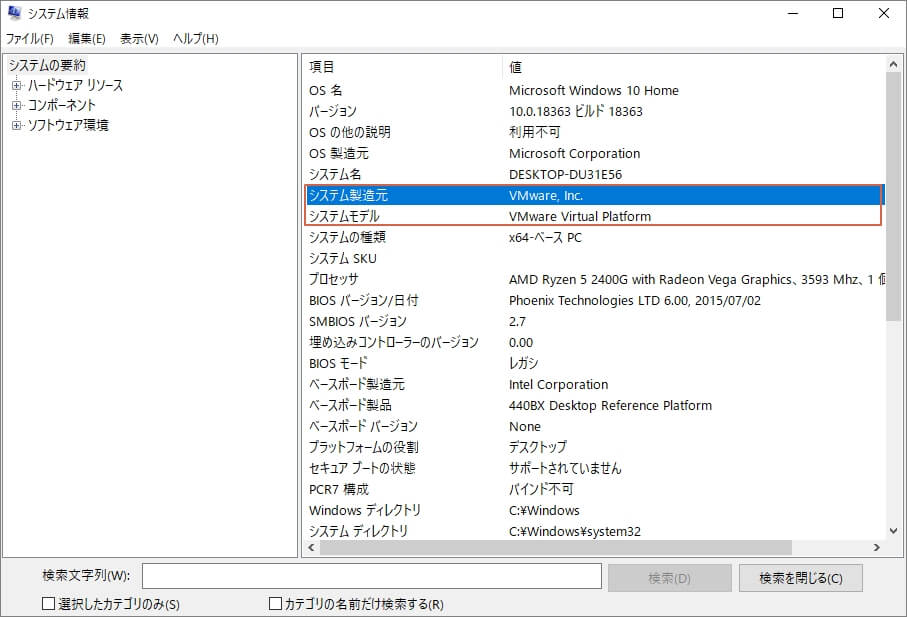Select the システム SKU row
Image resolution: width=907 pixels, height=617 pixels.
click(x=594, y=258)
